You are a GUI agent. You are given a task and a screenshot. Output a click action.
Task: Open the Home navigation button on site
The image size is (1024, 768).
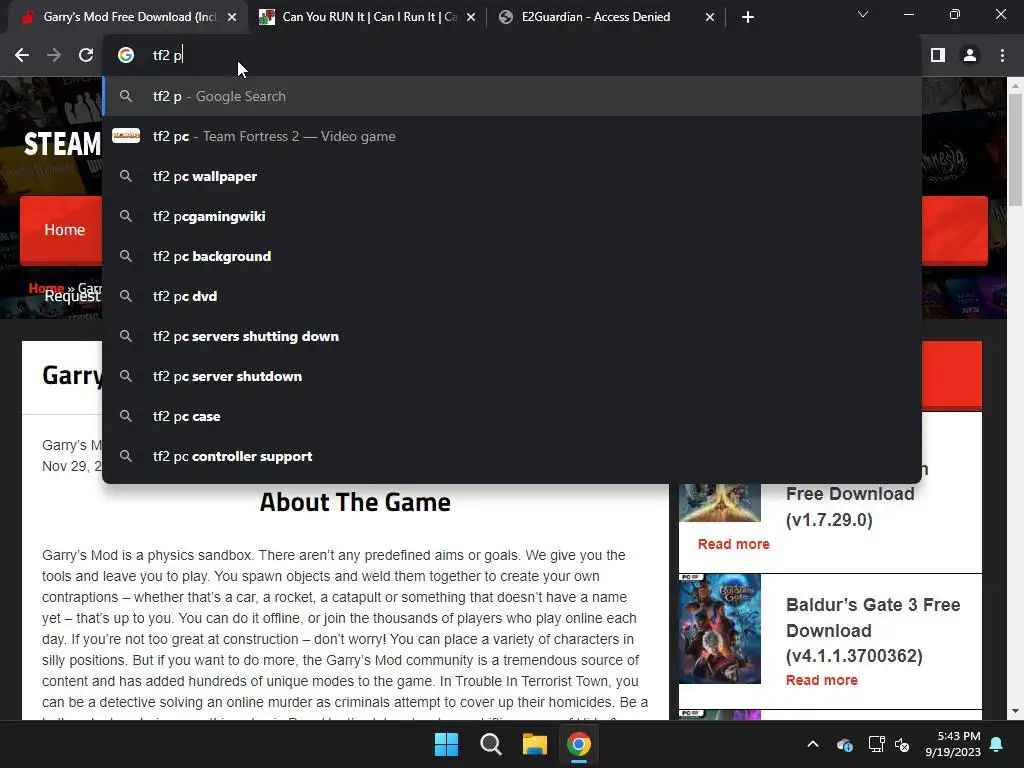pyautogui.click(x=64, y=230)
